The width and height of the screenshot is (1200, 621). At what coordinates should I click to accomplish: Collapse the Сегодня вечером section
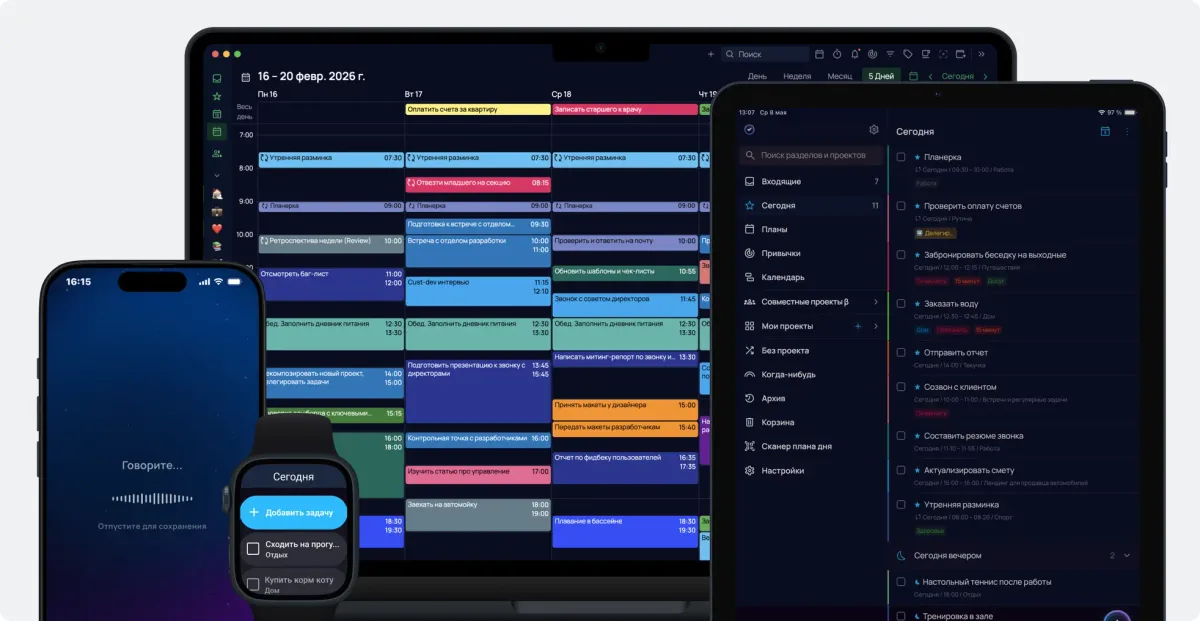[x=1127, y=555]
